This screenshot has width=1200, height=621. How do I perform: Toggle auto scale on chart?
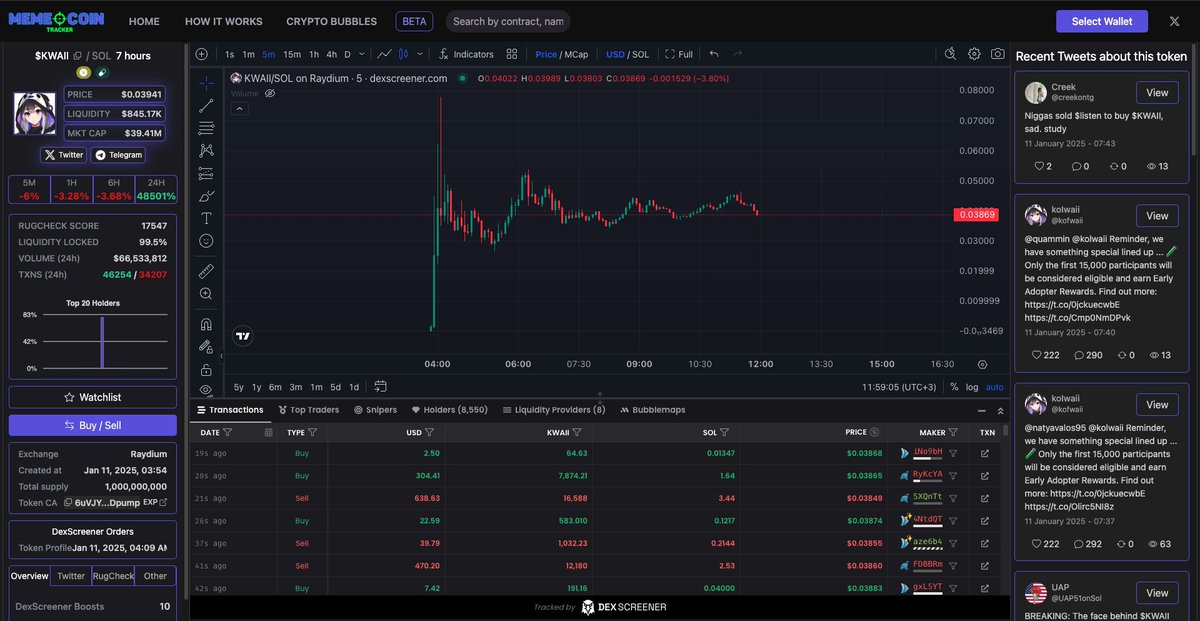[994, 387]
